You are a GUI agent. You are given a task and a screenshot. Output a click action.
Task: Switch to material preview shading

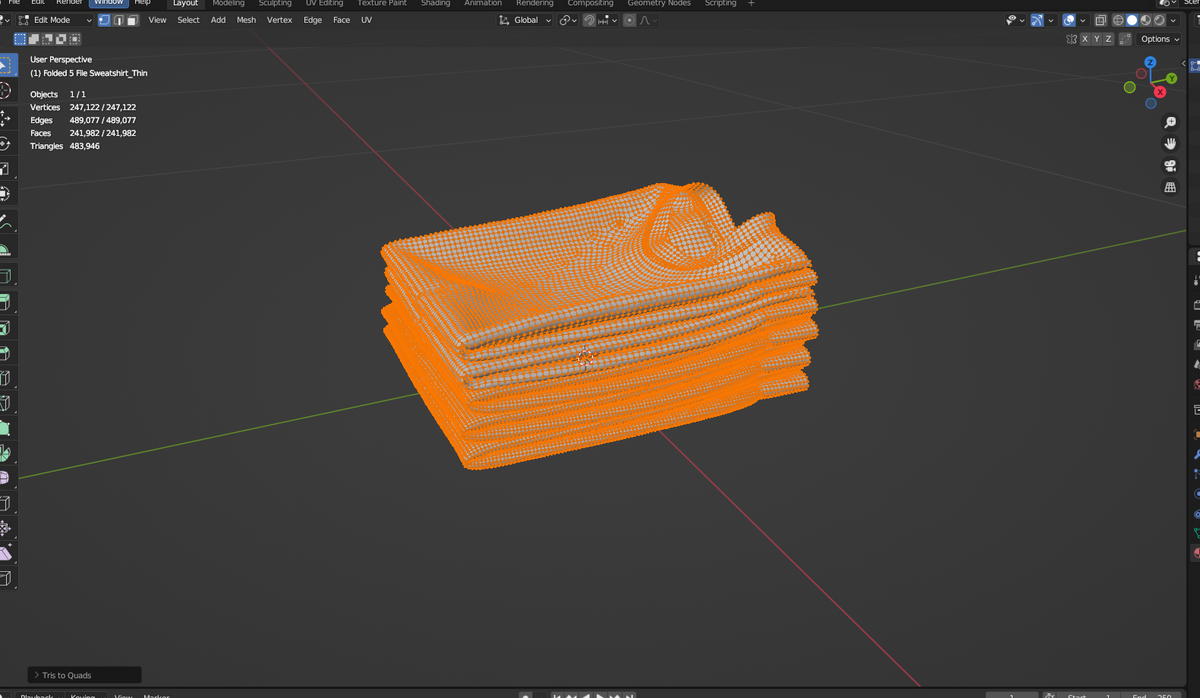click(x=1146, y=20)
